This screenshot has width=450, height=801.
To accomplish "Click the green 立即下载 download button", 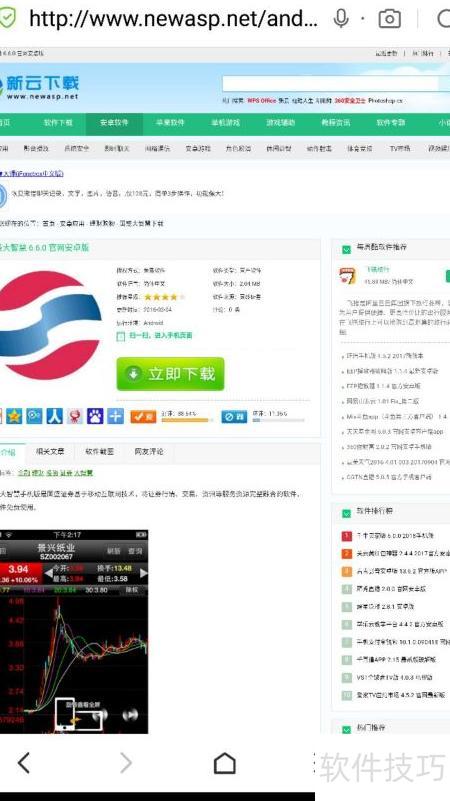I will coord(170,374).
